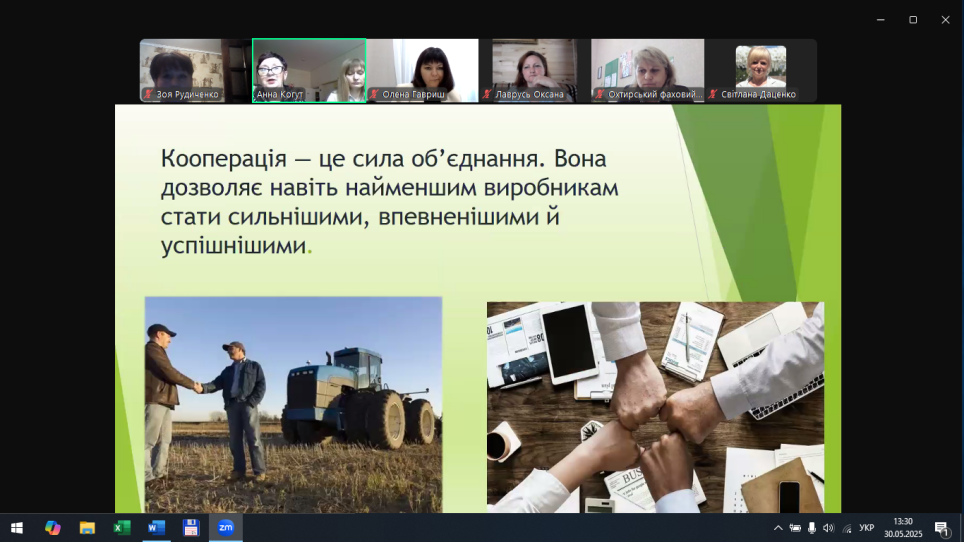964x542 pixels.
Task: Open the notification center icon
Action: coord(941,528)
